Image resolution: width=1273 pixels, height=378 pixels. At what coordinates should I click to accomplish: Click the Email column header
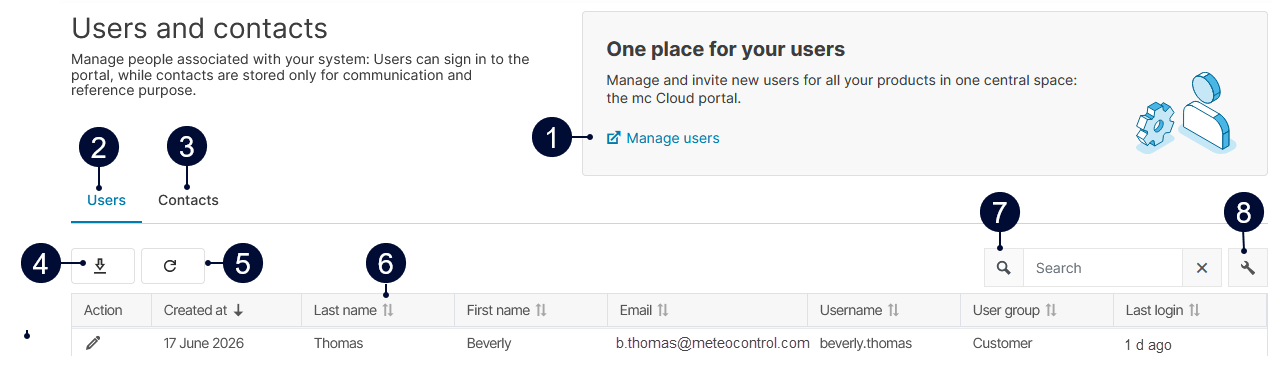pyautogui.click(x=707, y=311)
